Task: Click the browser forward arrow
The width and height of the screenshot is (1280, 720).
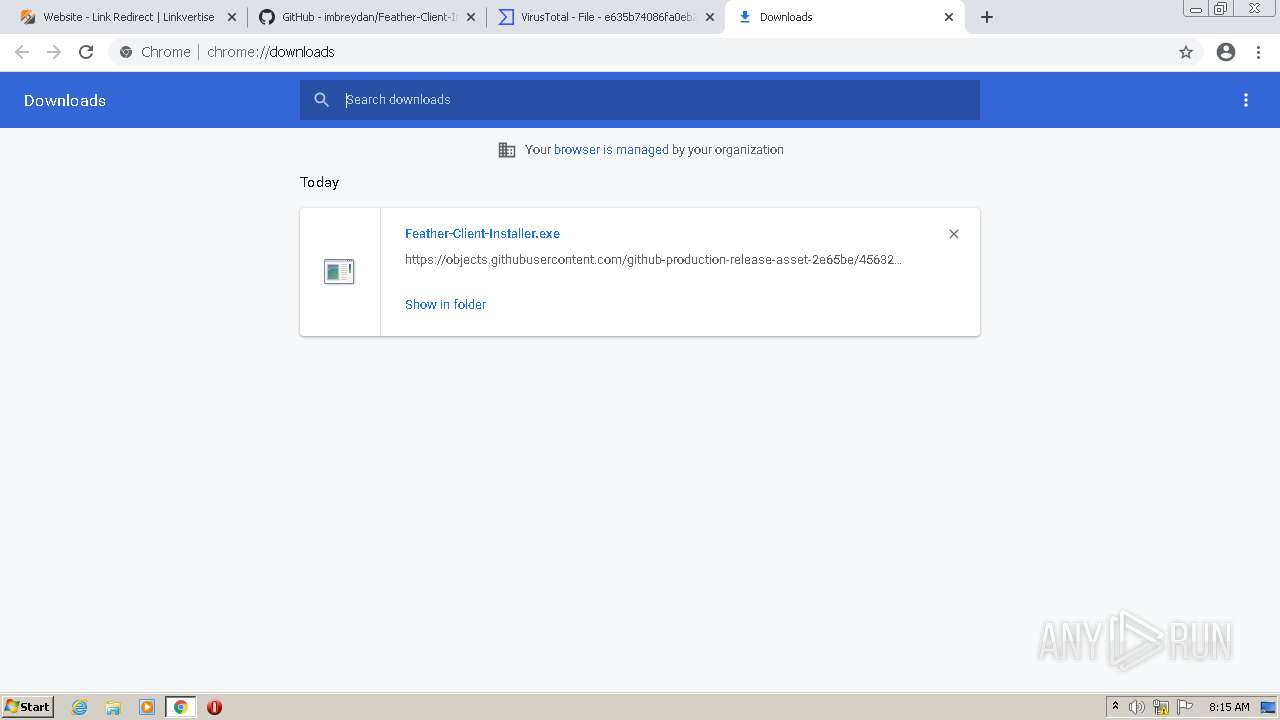Action: [54, 52]
